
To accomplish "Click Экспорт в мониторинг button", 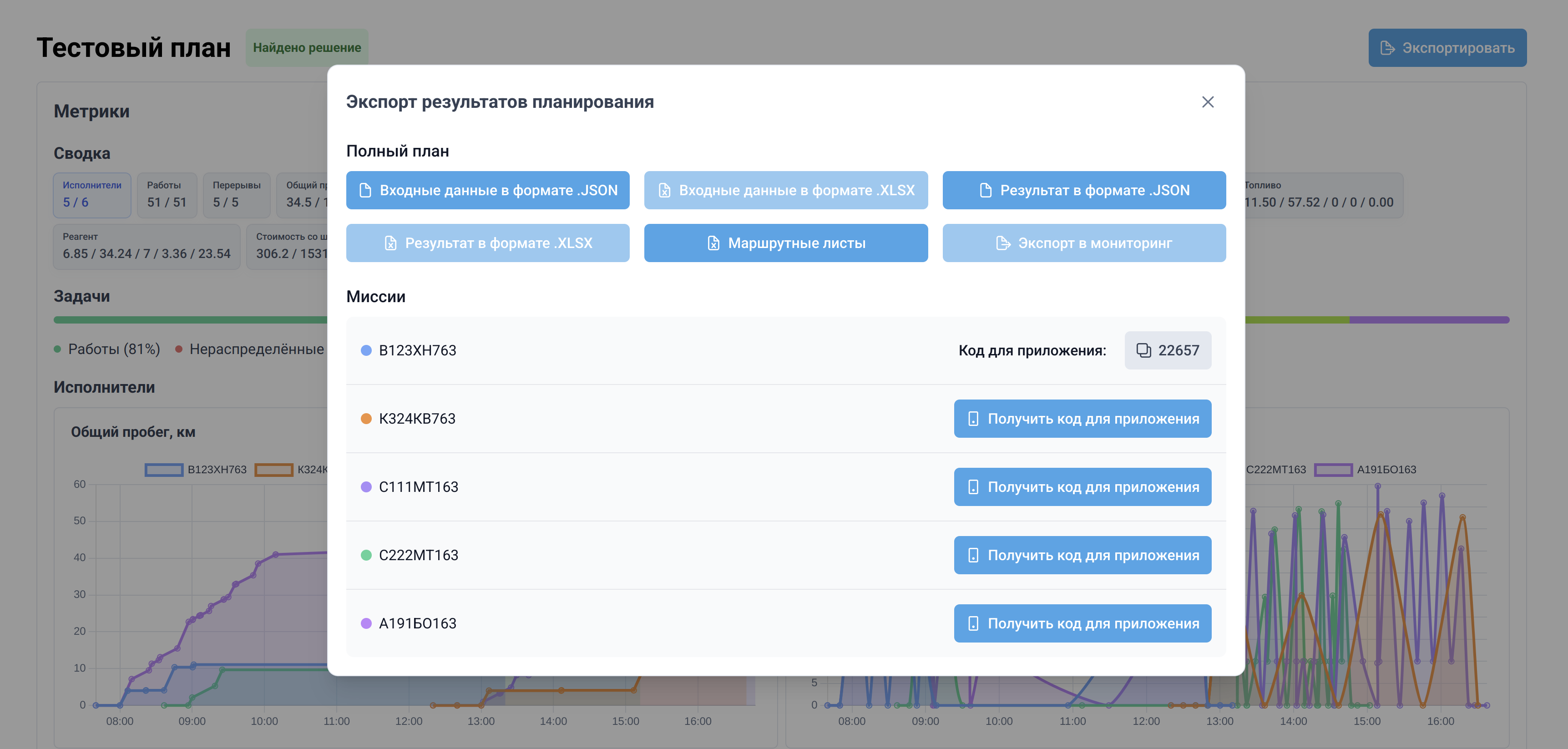I will [x=1084, y=243].
